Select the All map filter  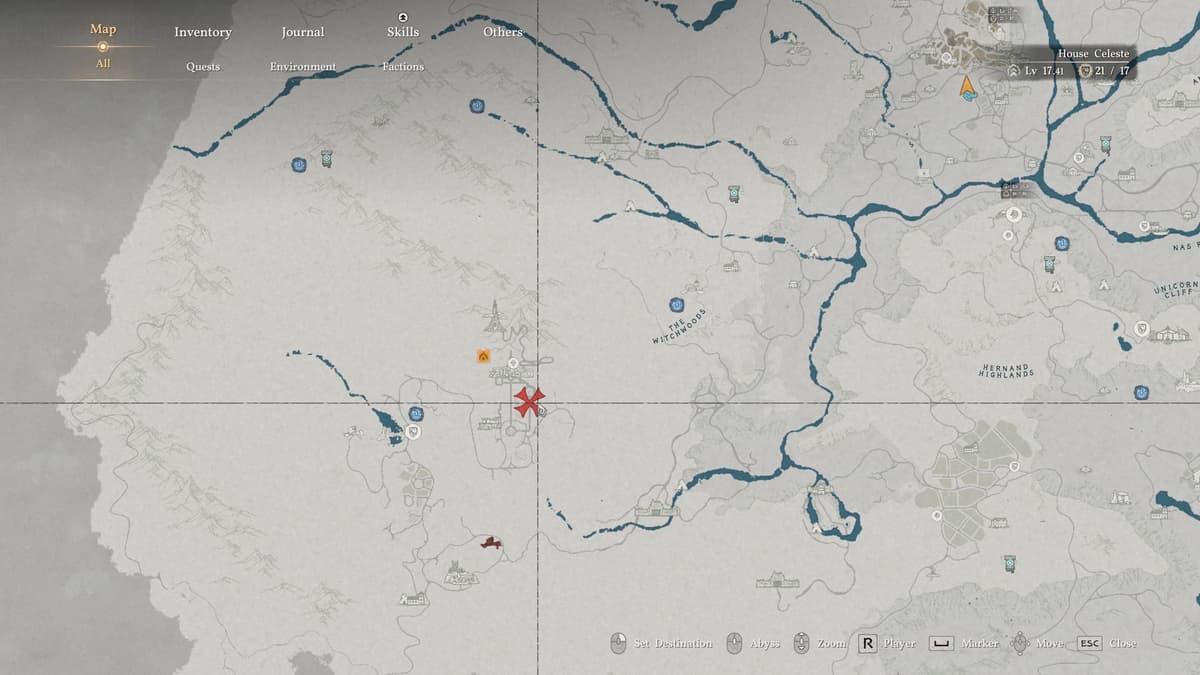(x=102, y=64)
